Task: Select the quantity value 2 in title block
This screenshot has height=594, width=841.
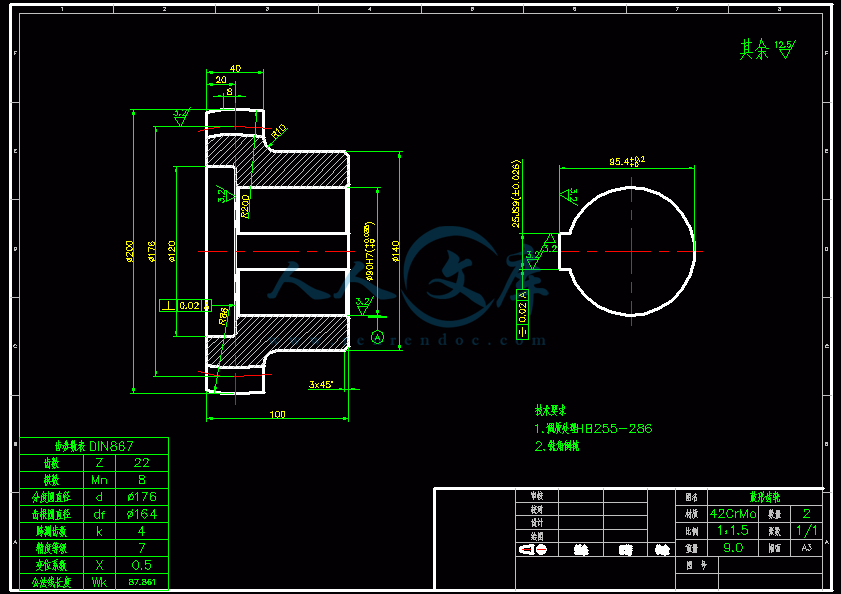Action: coord(806,514)
